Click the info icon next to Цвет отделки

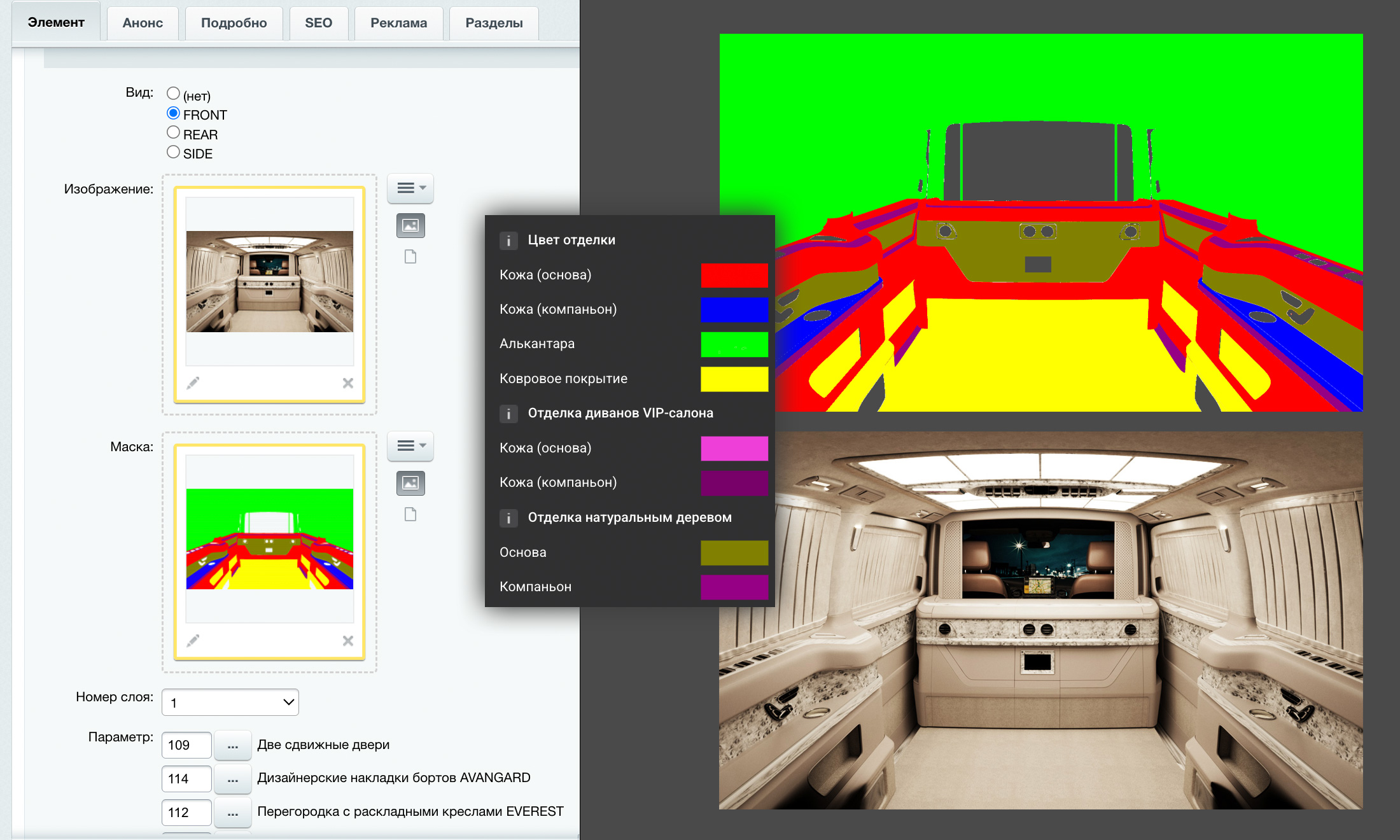tap(508, 241)
